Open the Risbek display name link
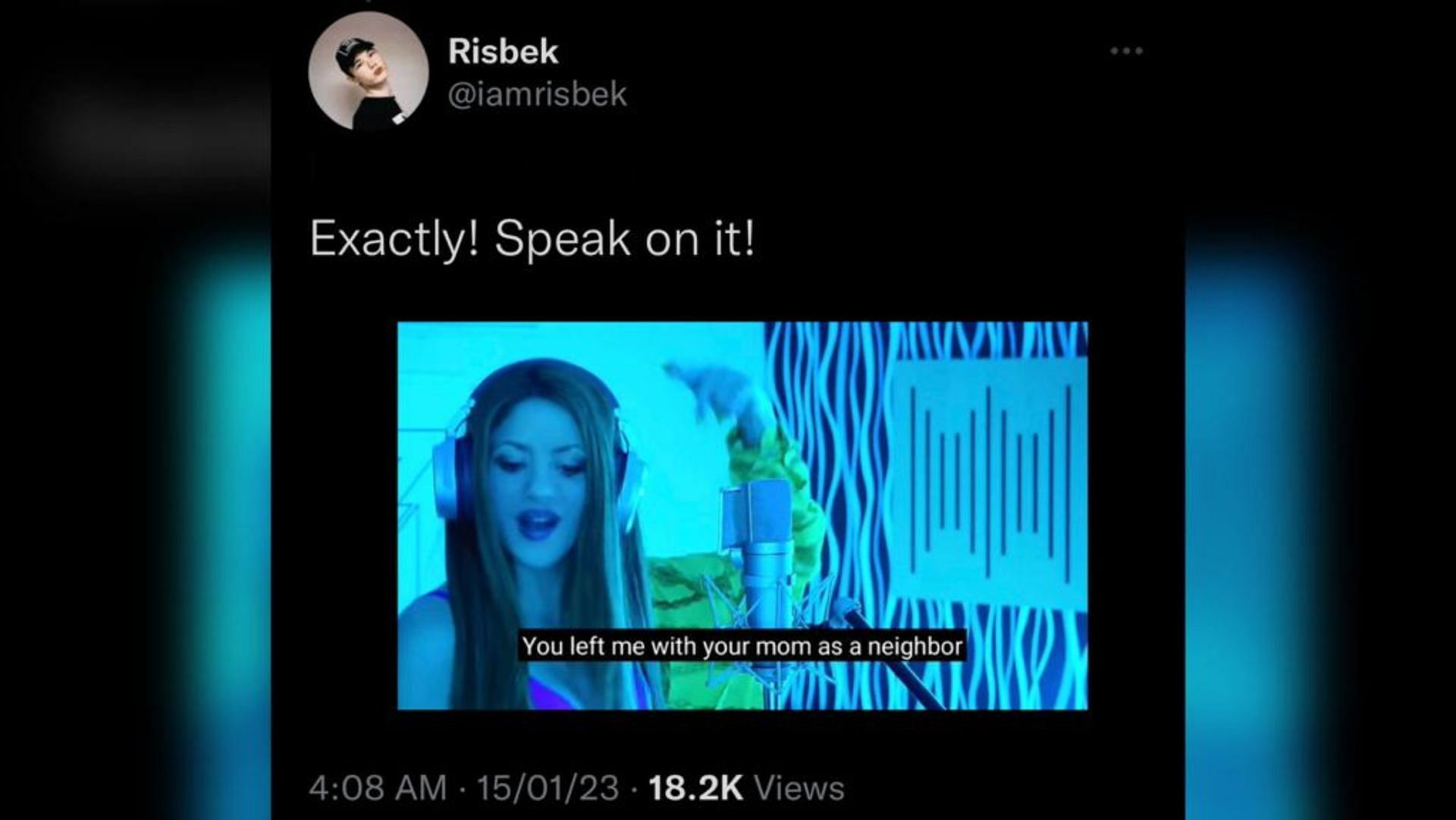Image resolution: width=1456 pixels, height=820 pixels. [504, 52]
